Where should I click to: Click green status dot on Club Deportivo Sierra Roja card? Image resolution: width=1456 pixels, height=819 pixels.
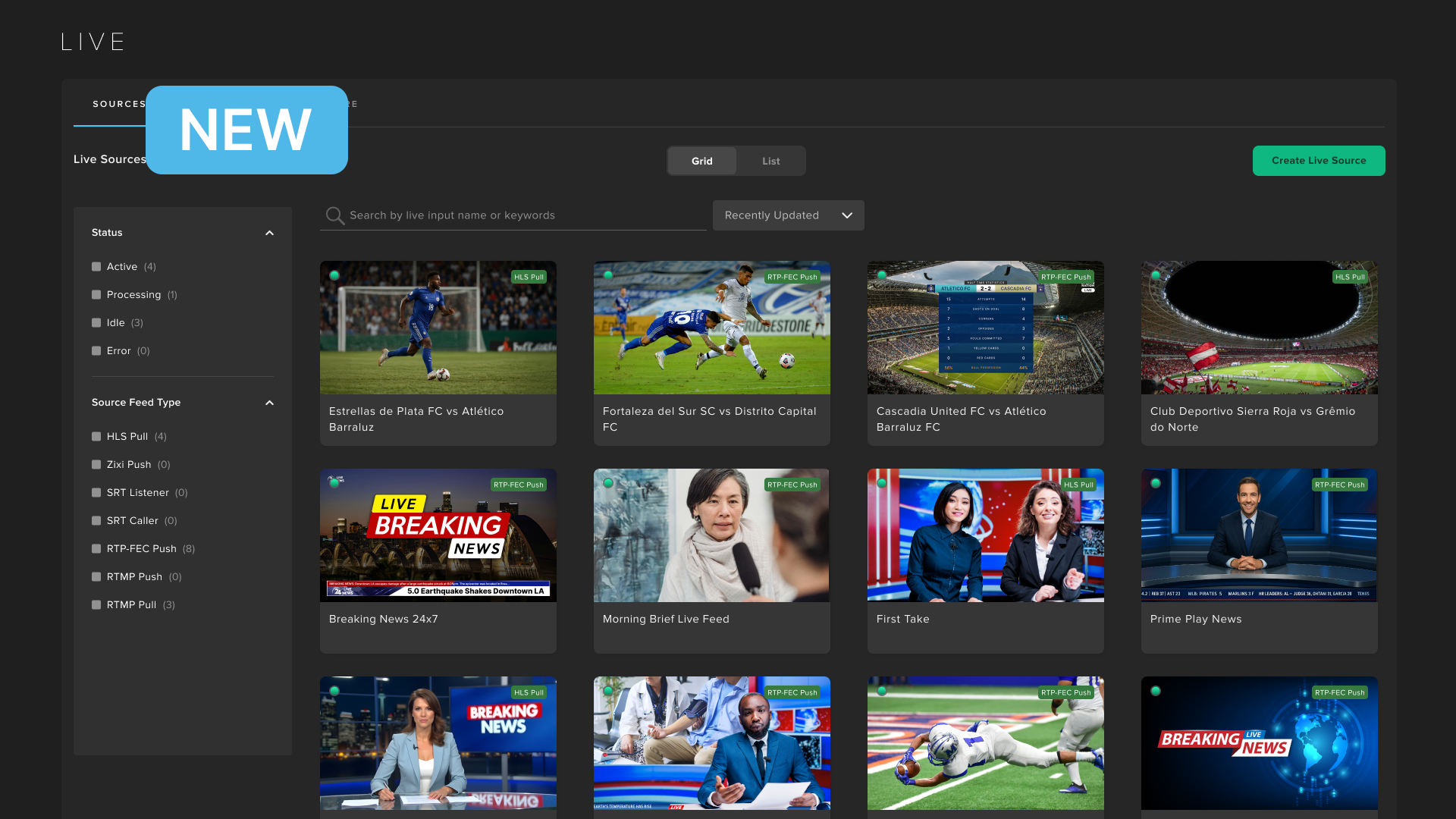tap(1156, 275)
